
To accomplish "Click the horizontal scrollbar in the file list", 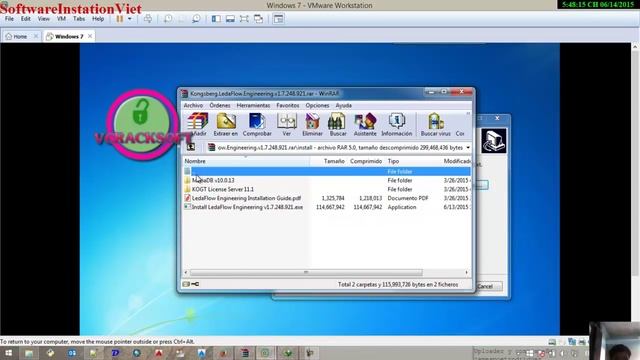I will (x=306, y=272).
